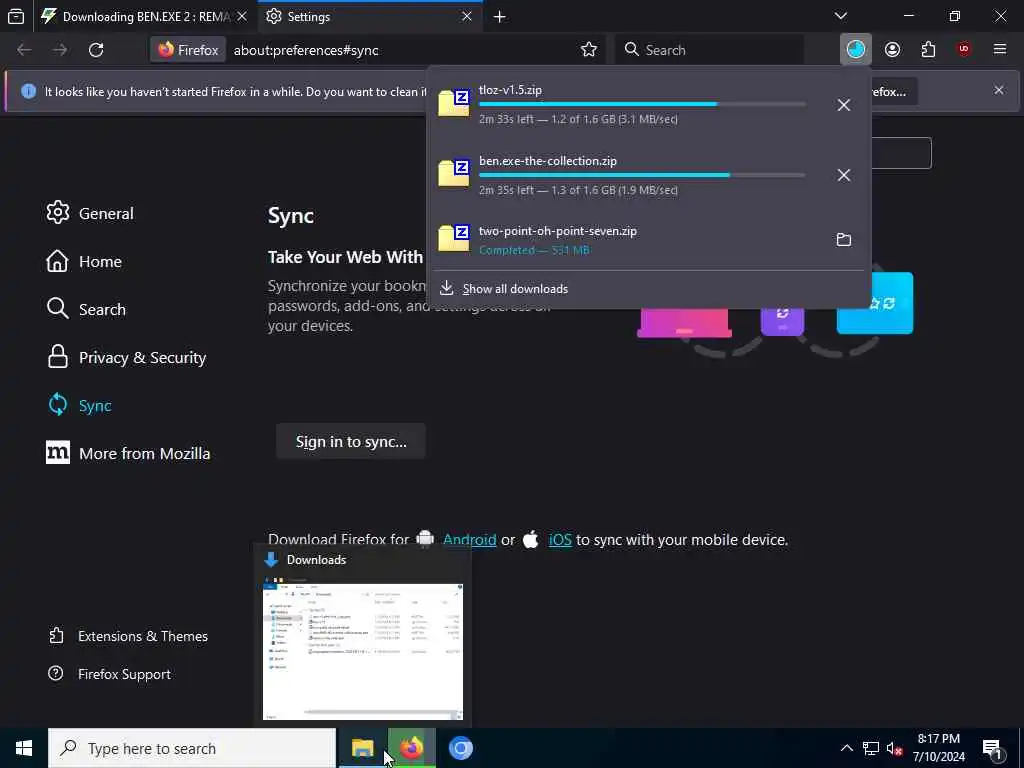Click the info icon in the notification bar
The height and width of the screenshot is (768, 1024).
tap(28, 91)
